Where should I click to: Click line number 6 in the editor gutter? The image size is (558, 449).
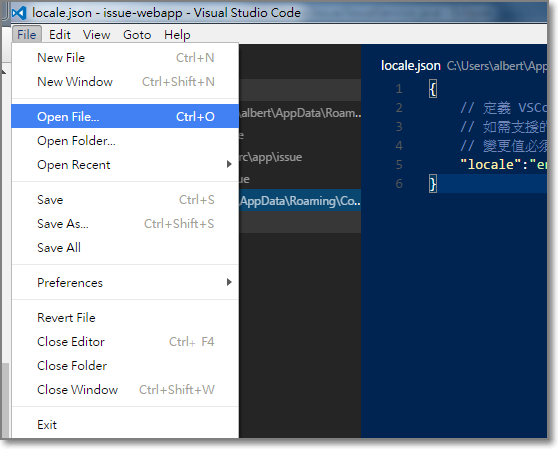399,184
